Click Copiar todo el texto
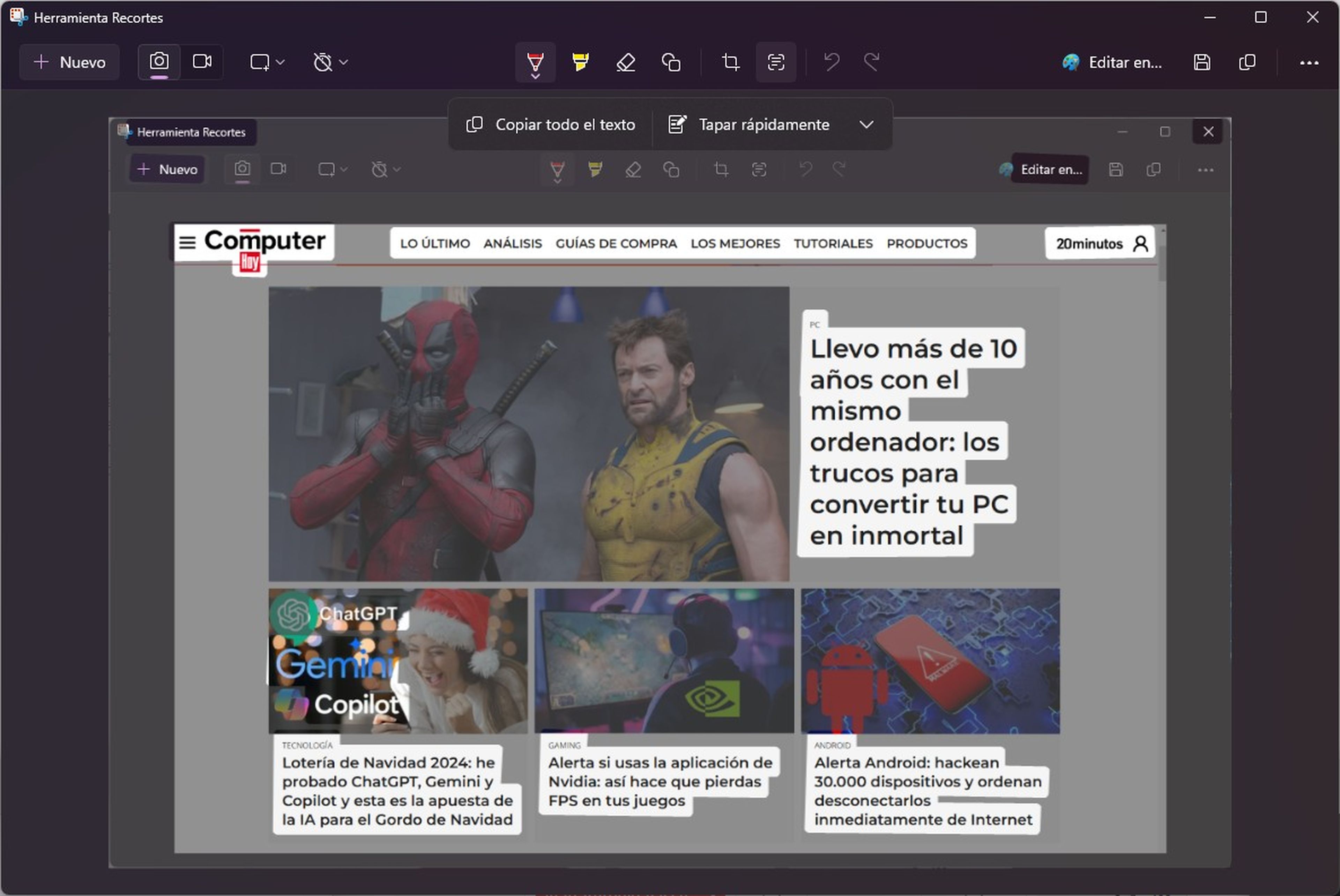This screenshot has width=1340, height=896. (x=551, y=124)
